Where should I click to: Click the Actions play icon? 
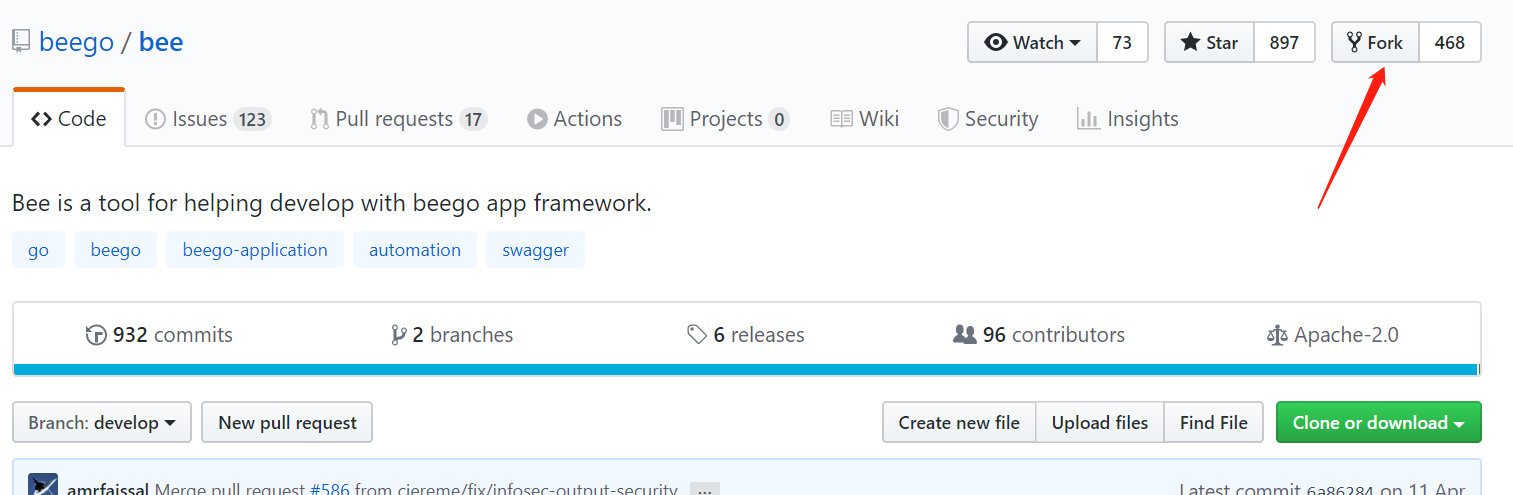[537, 119]
